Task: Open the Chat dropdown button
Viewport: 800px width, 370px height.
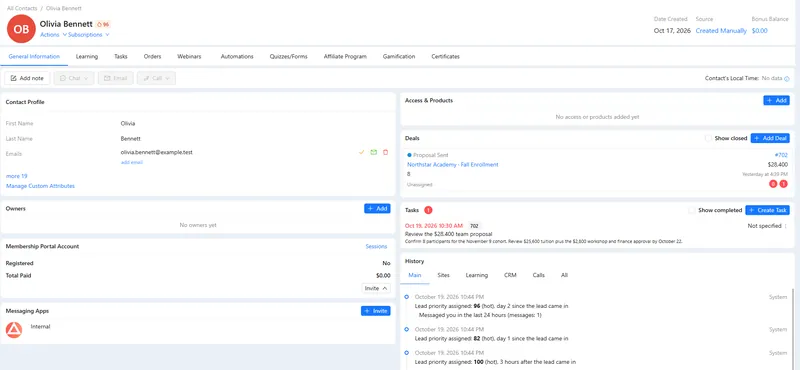Action: (74, 78)
